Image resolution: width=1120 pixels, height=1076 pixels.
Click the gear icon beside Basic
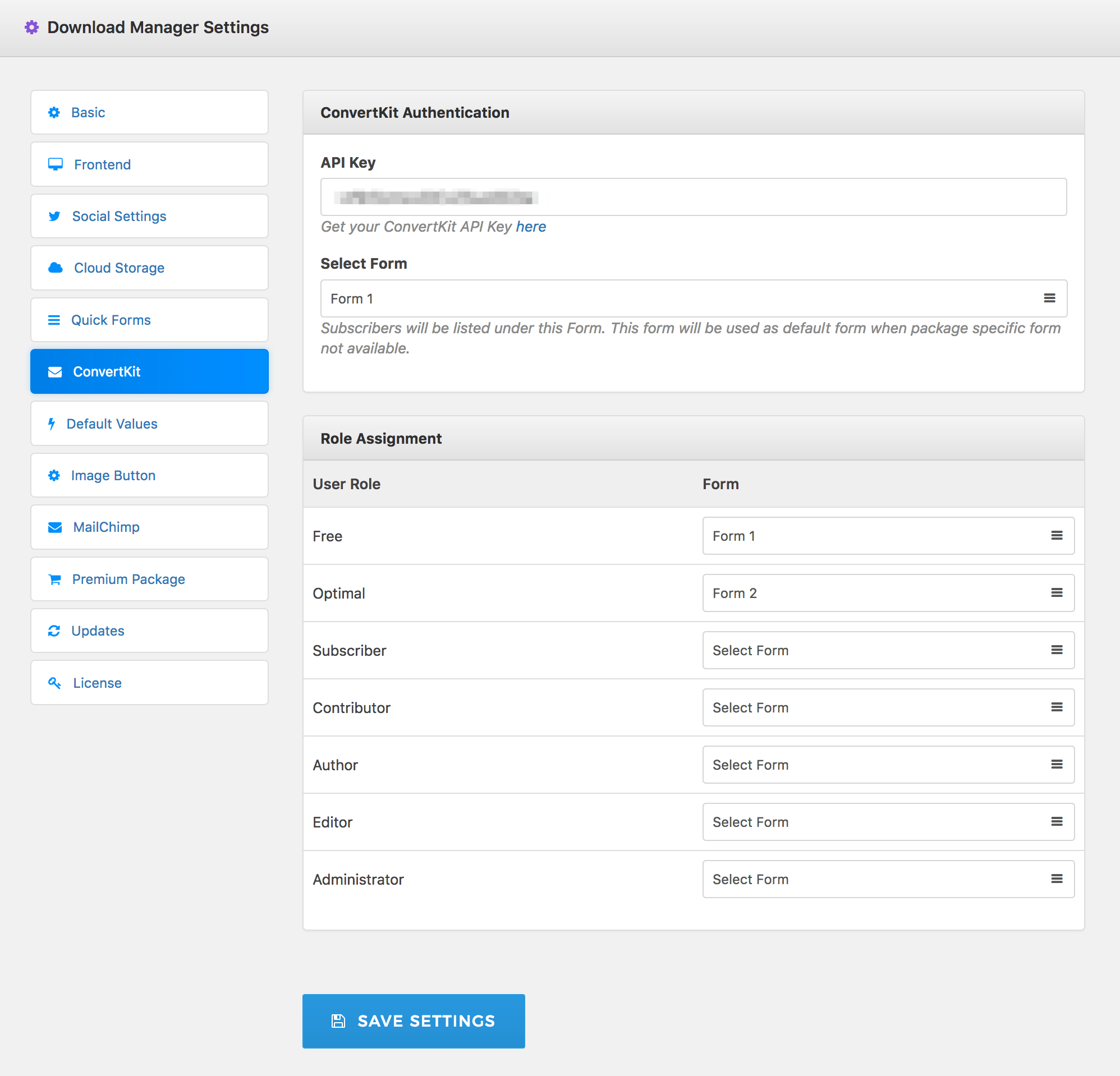tap(54, 112)
